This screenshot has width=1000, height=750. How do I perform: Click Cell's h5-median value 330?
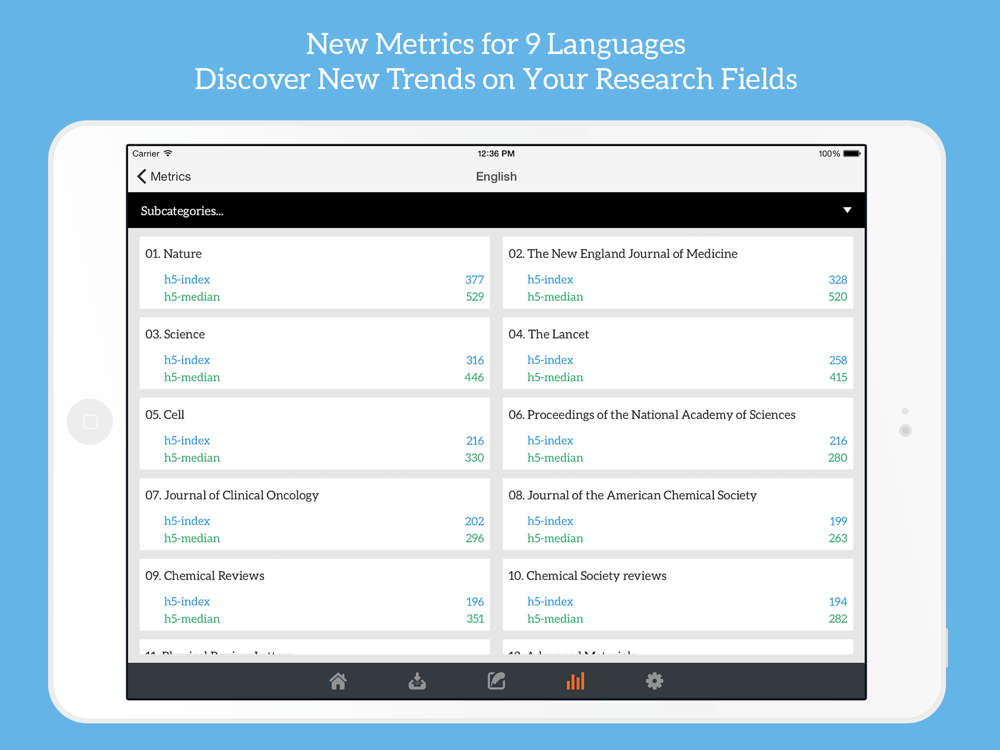[474, 457]
